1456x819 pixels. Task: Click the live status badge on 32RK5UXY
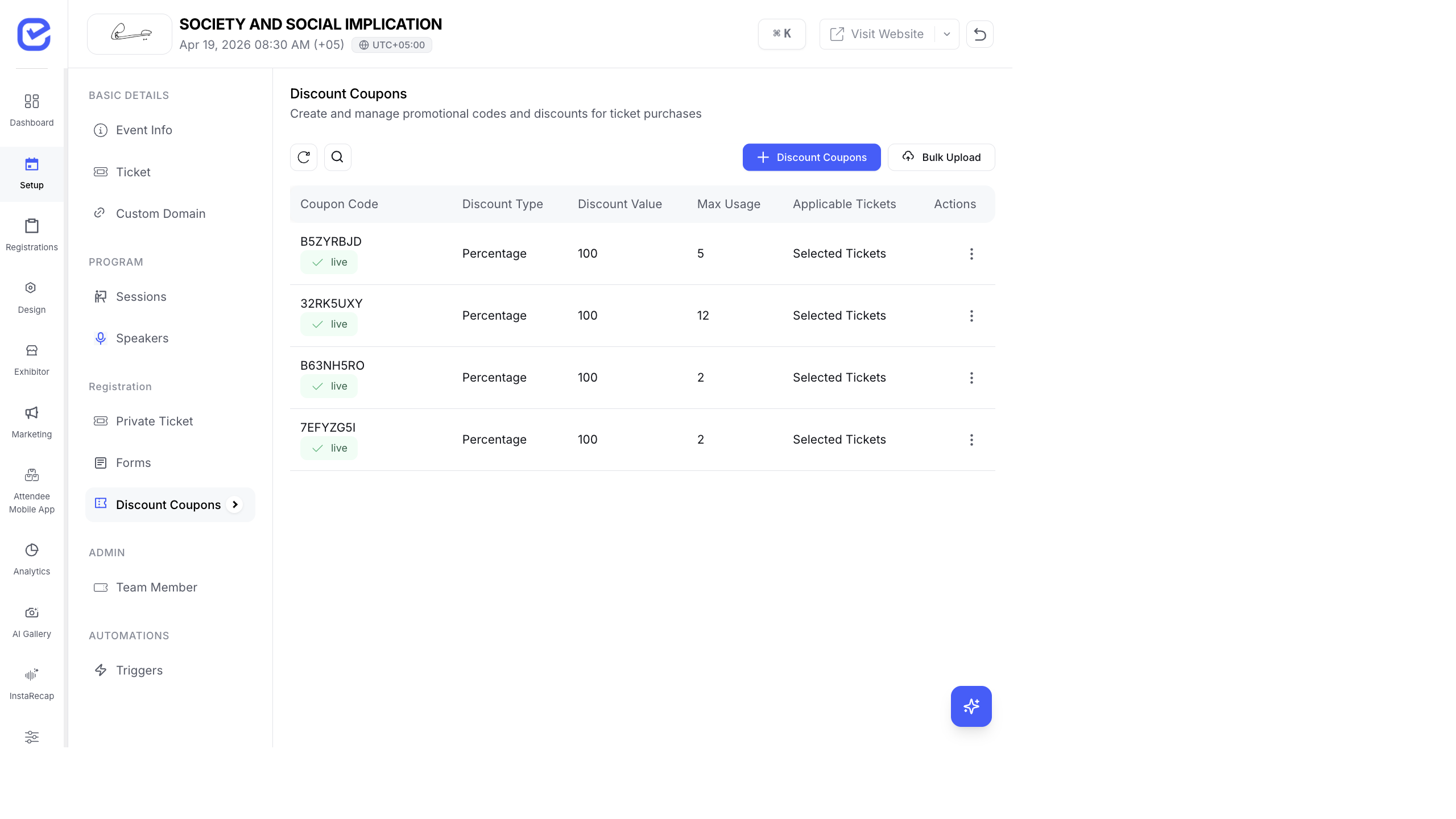[329, 324]
